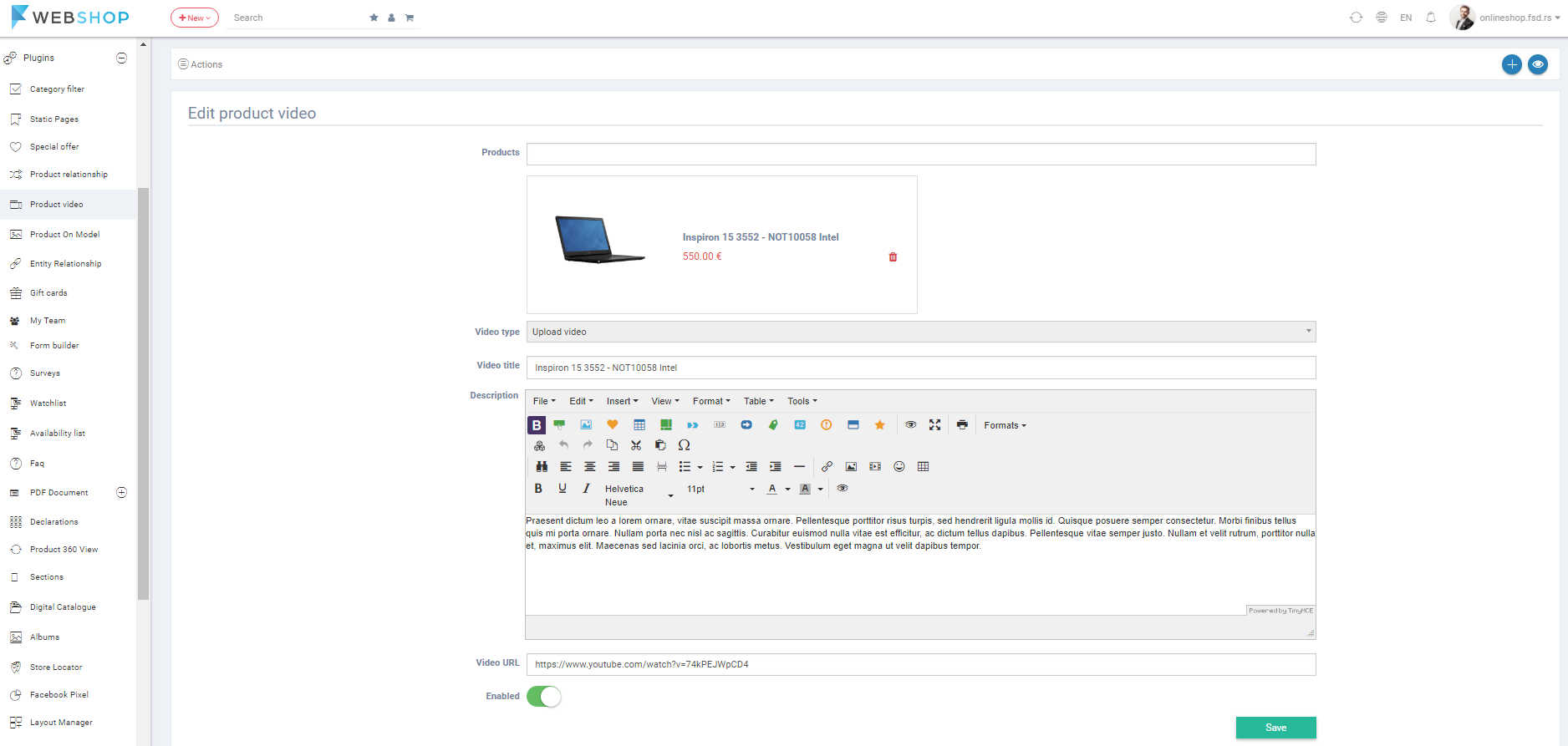
Task: Click the refresh sync icon in header
Action: [x=1356, y=18]
